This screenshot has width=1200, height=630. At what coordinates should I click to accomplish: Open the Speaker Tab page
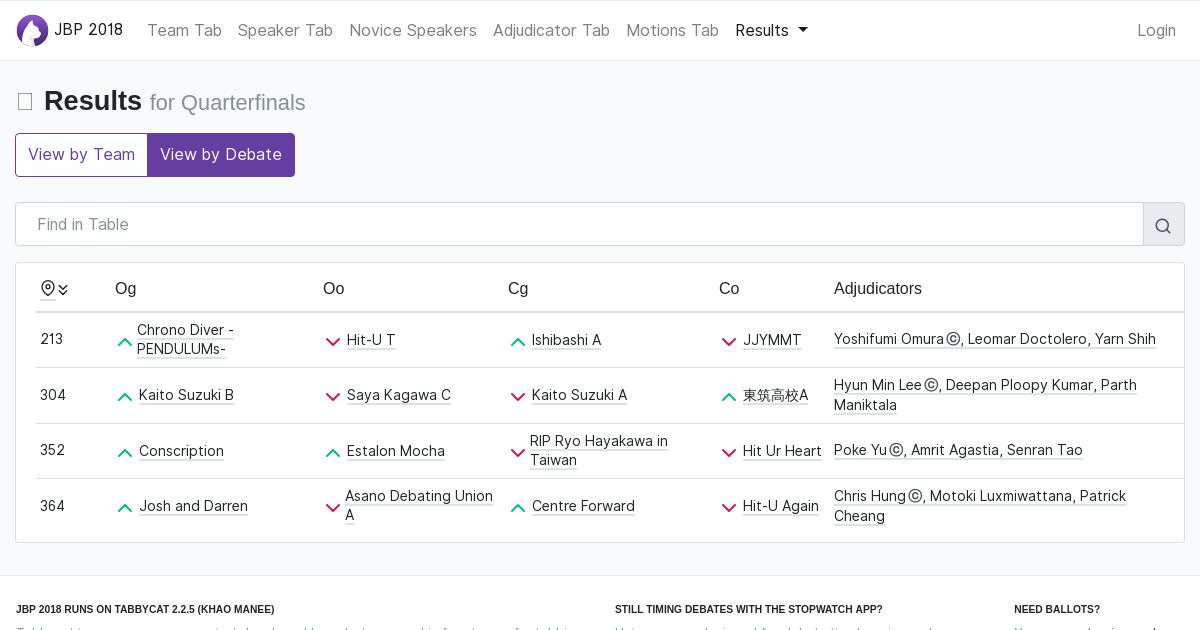coord(285,31)
